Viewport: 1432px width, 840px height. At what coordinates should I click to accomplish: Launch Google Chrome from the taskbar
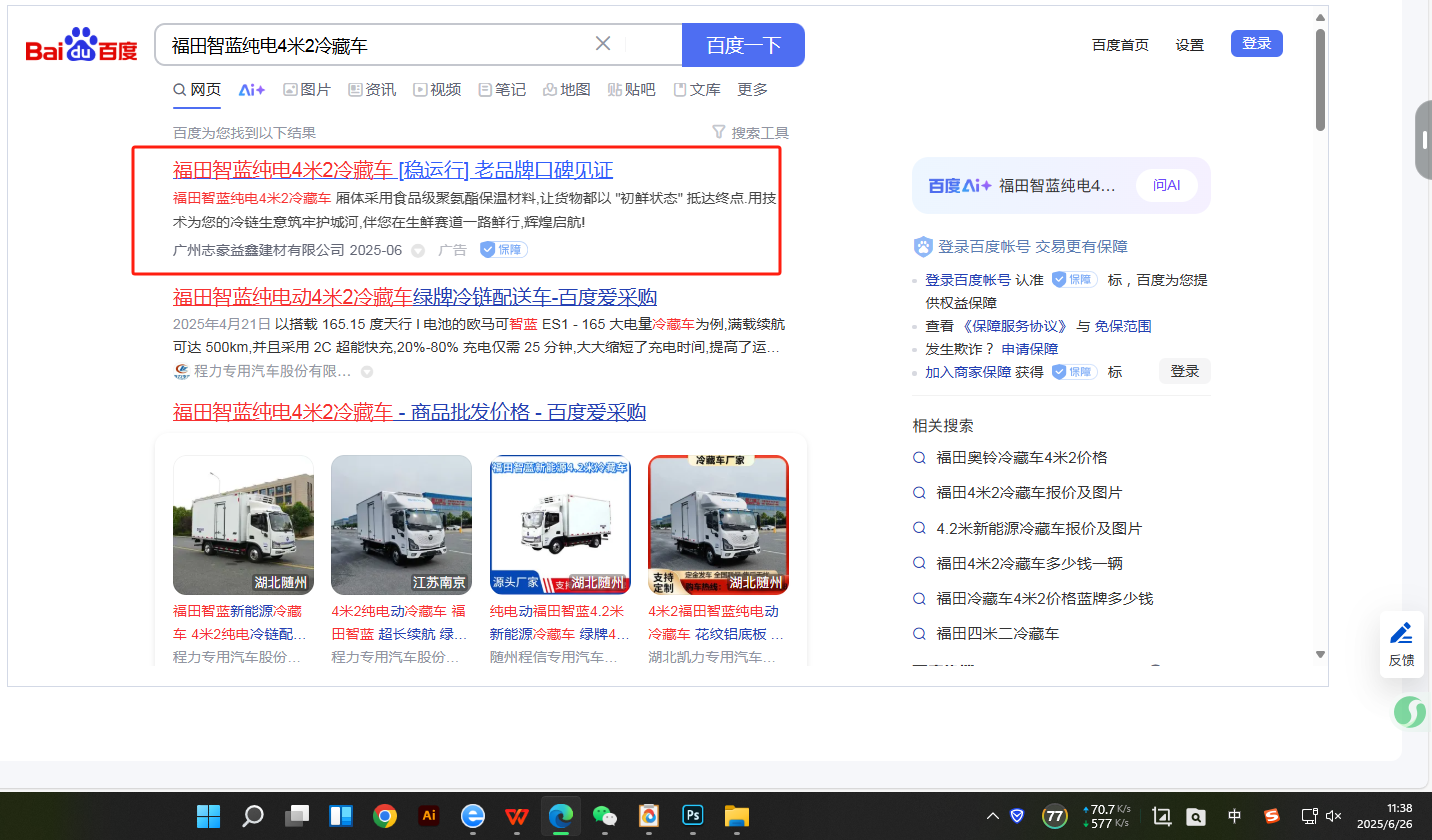[x=385, y=816]
